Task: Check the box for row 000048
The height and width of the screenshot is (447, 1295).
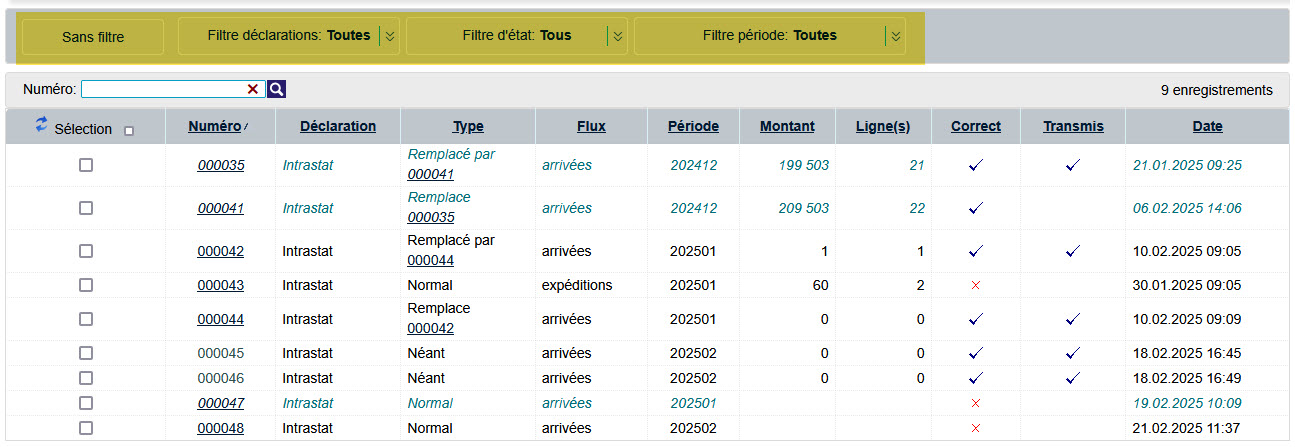Action: click(x=86, y=428)
